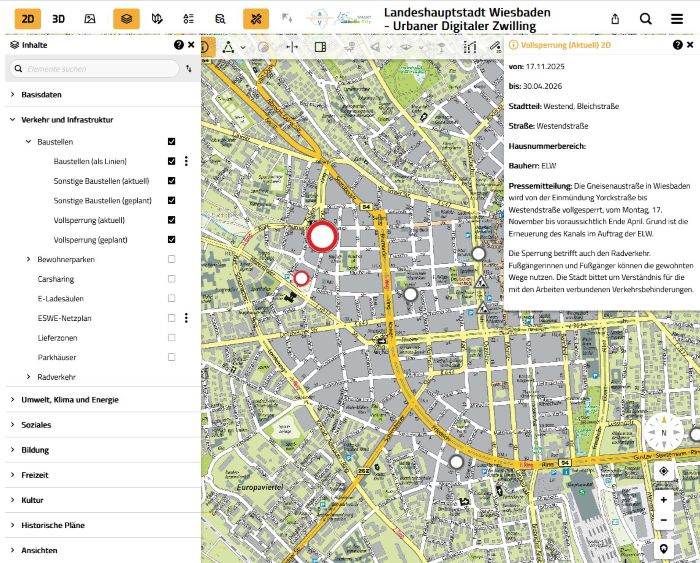Expand Umwelt, Klima und Energie
The height and width of the screenshot is (563, 700).
click(x=12, y=400)
